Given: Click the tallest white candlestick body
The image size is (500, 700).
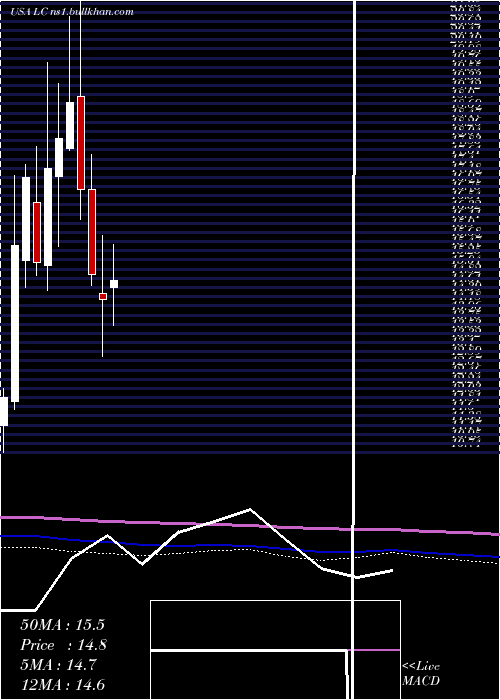Looking at the screenshot, I should (15, 323).
